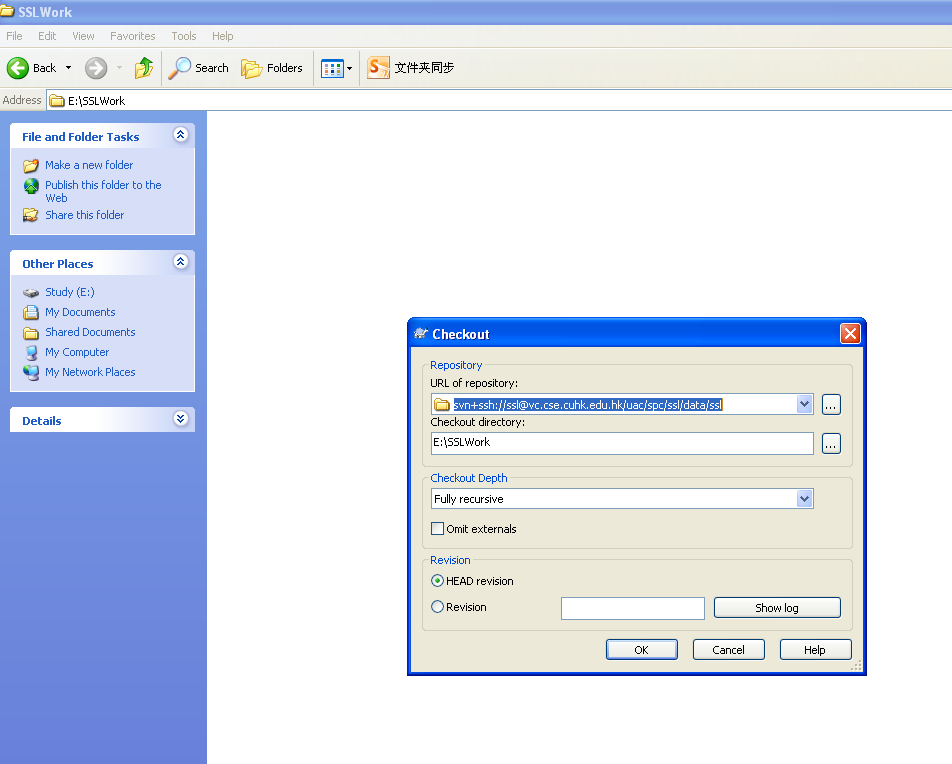
Task: Enable the Omit externals checkbox
Action: click(x=437, y=528)
